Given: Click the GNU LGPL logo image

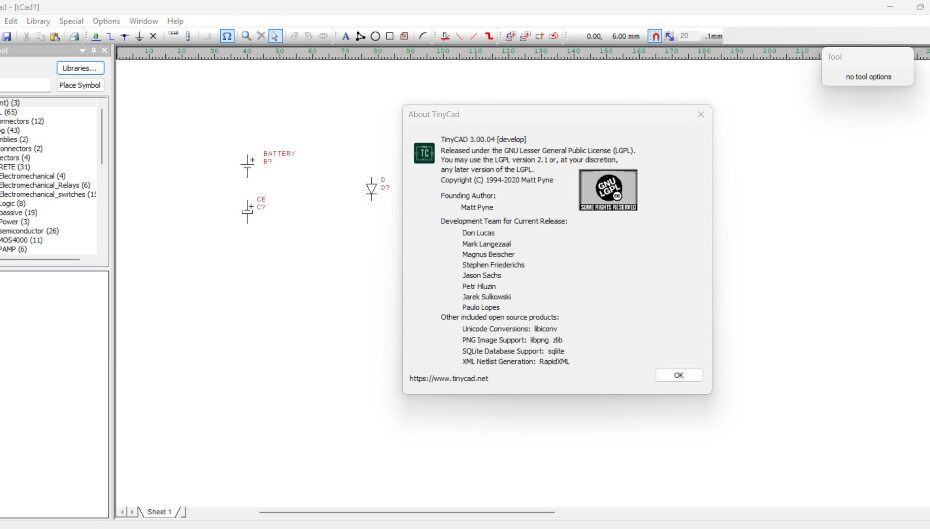Looking at the screenshot, I should coord(608,190).
